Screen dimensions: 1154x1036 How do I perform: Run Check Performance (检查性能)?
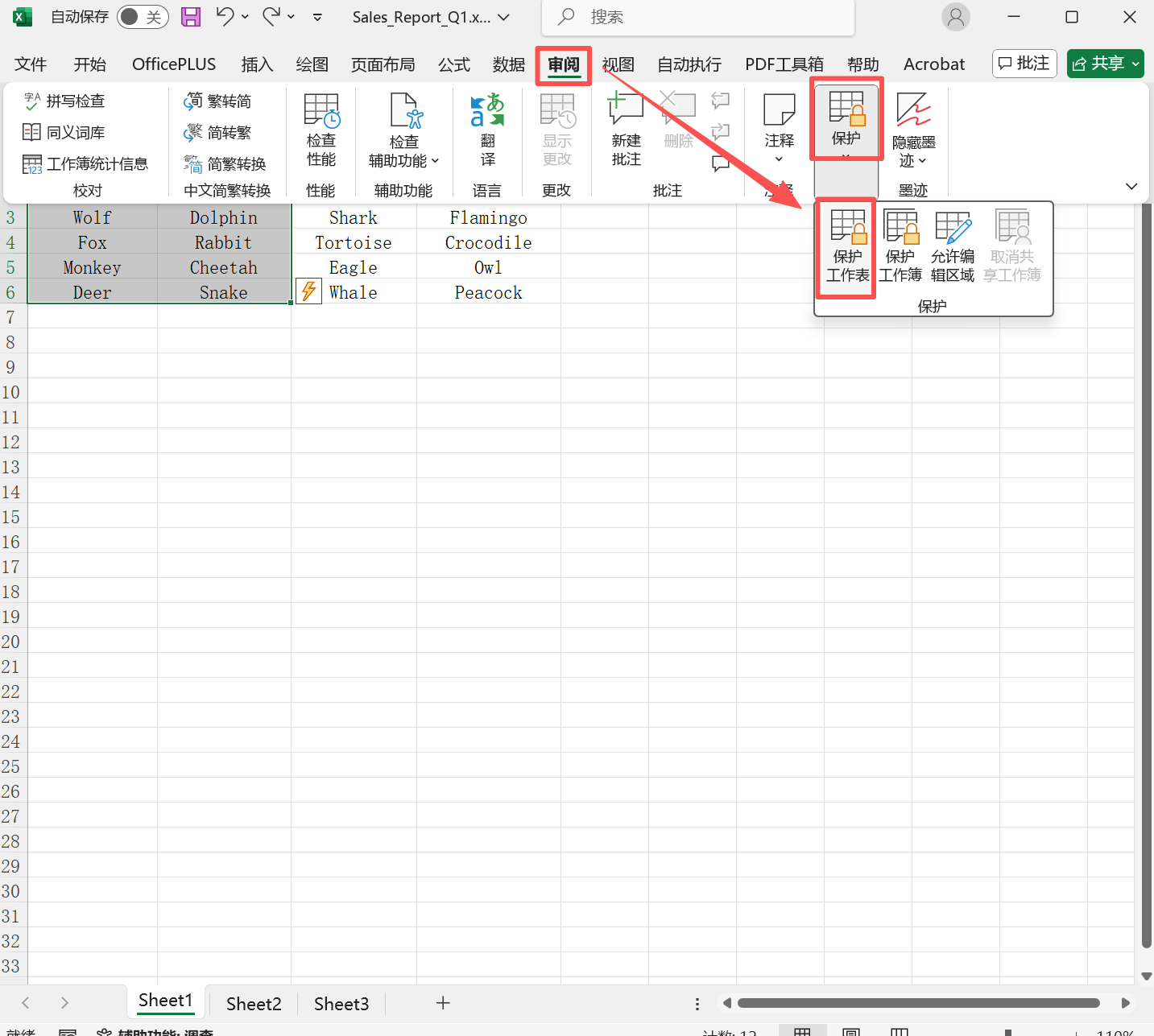pos(321,129)
